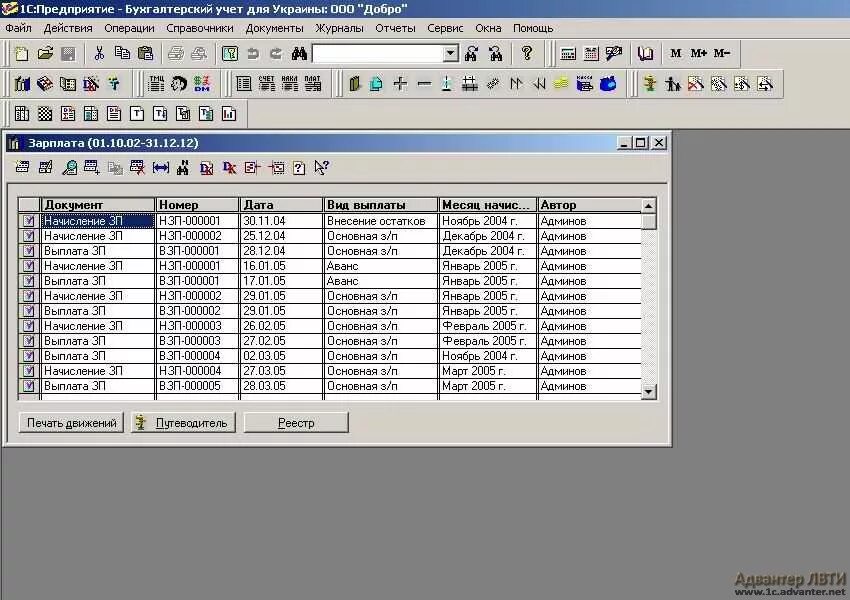Viewport: 850px width, 600px height.
Task: Click the НАКЛ document icon
Action: [289, 83]
